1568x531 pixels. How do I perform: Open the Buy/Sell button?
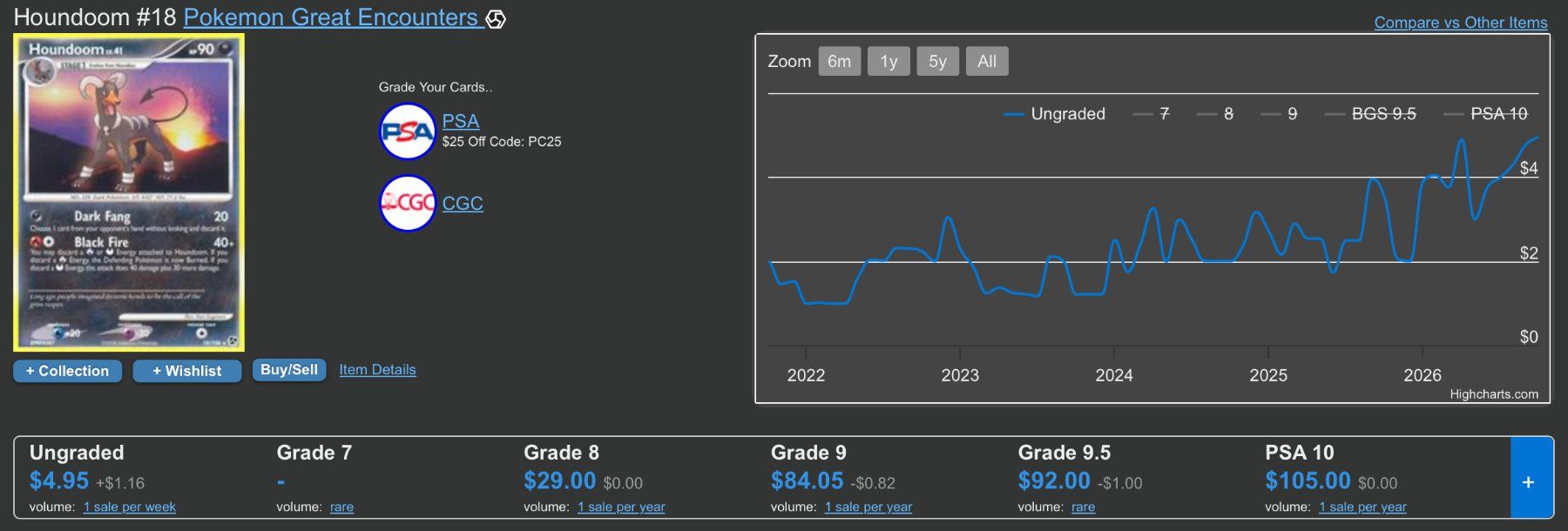[289, 370]
